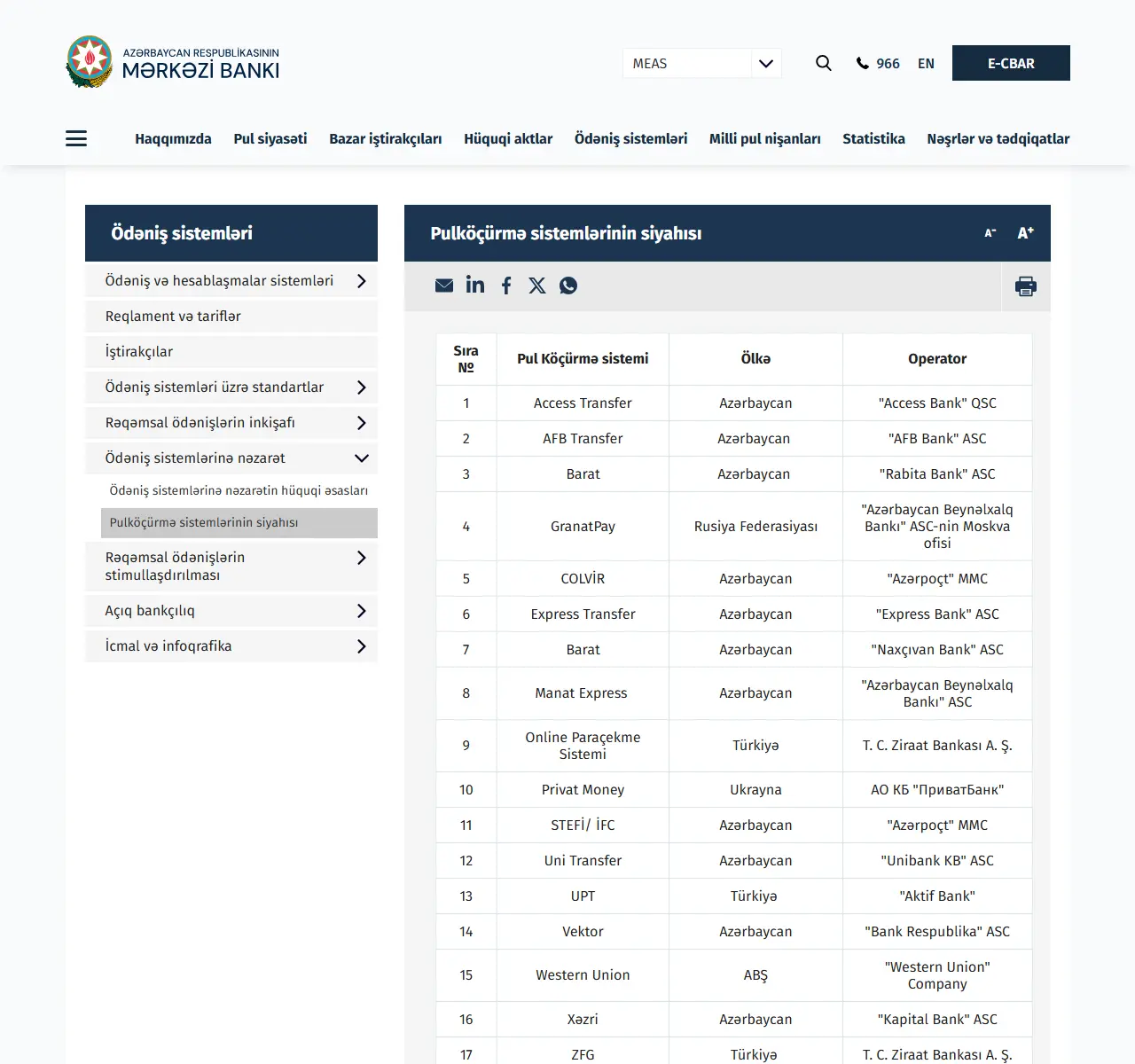
Task: Click COLVİR table cell
Action: pos(583,579)
